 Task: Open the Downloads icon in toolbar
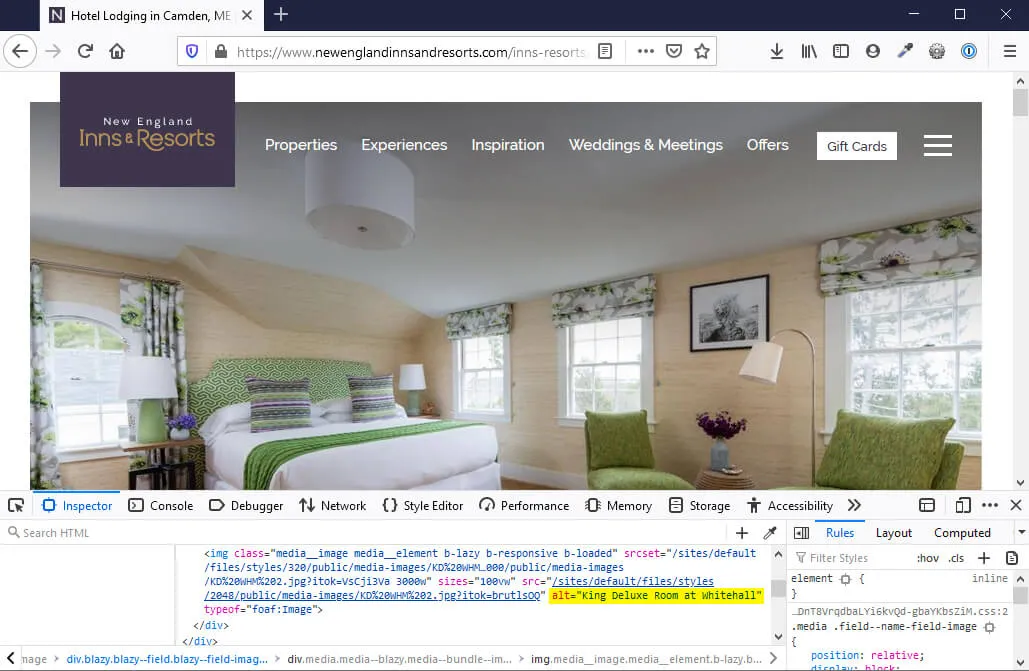[777, 51]
